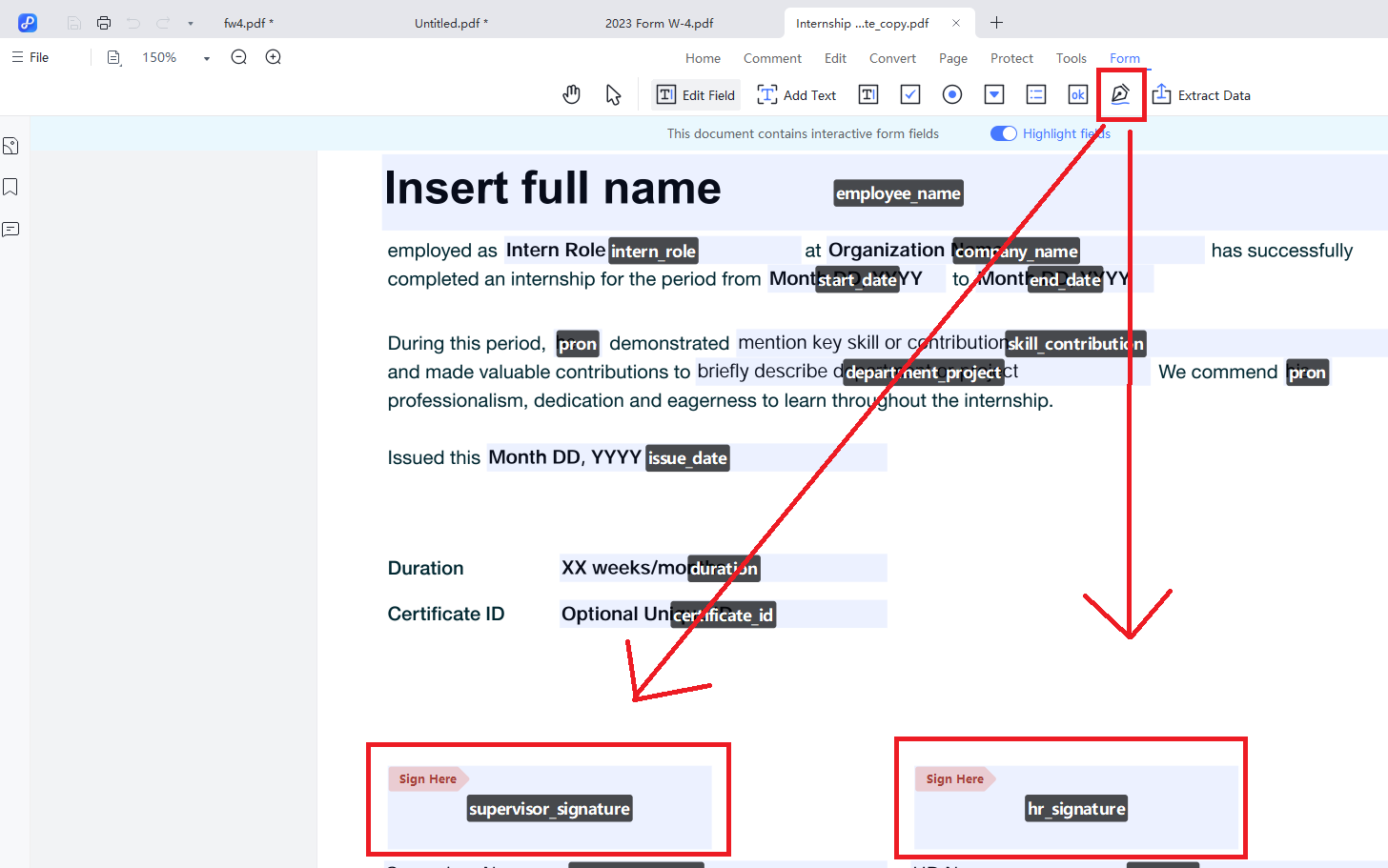The height and width of the screenshot is (868, 1388).
Task: Click the signature field pen icon
Action: (x=1120, y=94)
